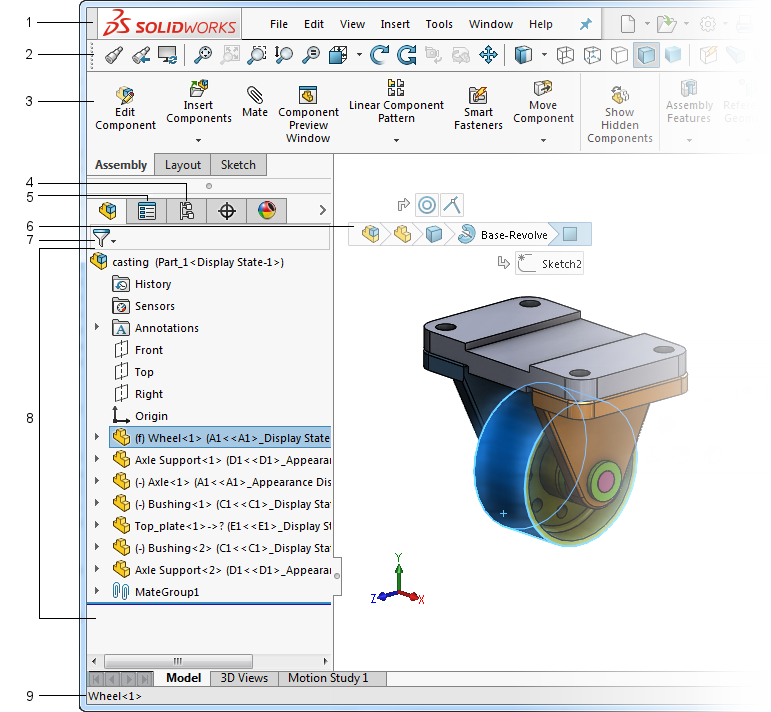771x712 pixels.
Task: Select the MateGroup1 tree item
Action: [x=167, y=592]
